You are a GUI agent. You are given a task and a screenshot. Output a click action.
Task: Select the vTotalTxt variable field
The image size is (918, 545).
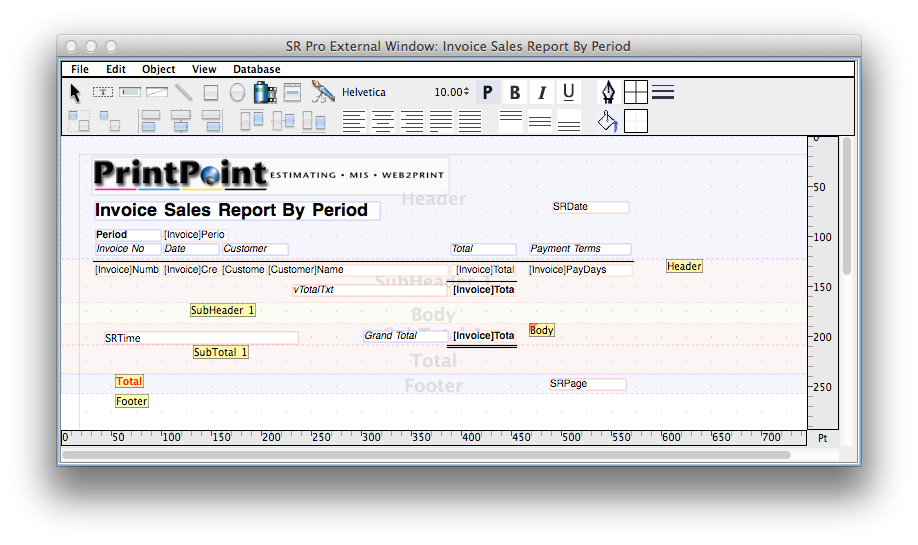[x=369, y=290]
